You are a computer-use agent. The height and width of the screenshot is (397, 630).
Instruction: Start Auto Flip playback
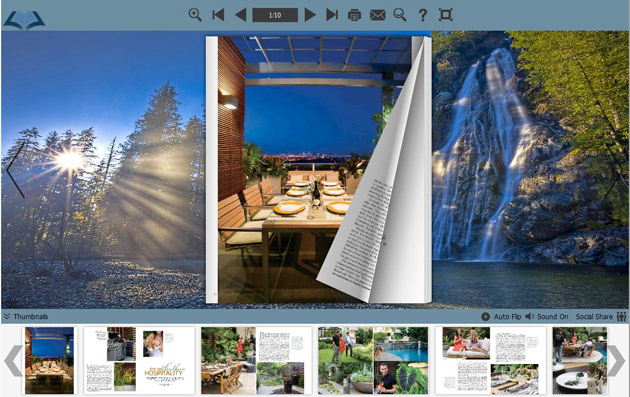point(501,317)
